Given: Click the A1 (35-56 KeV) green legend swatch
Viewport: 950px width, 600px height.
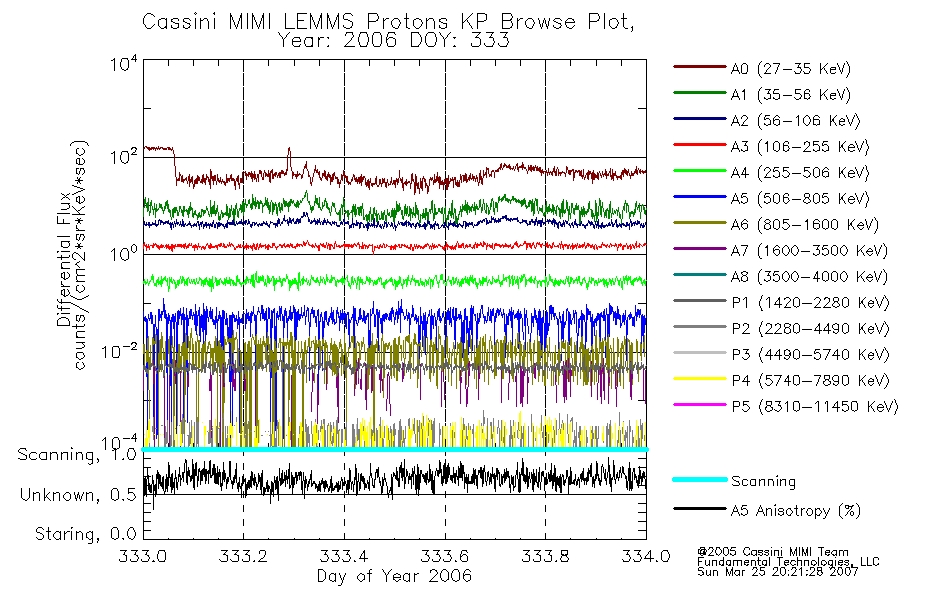Looking at the screenshot, I should tap(699, 93).
